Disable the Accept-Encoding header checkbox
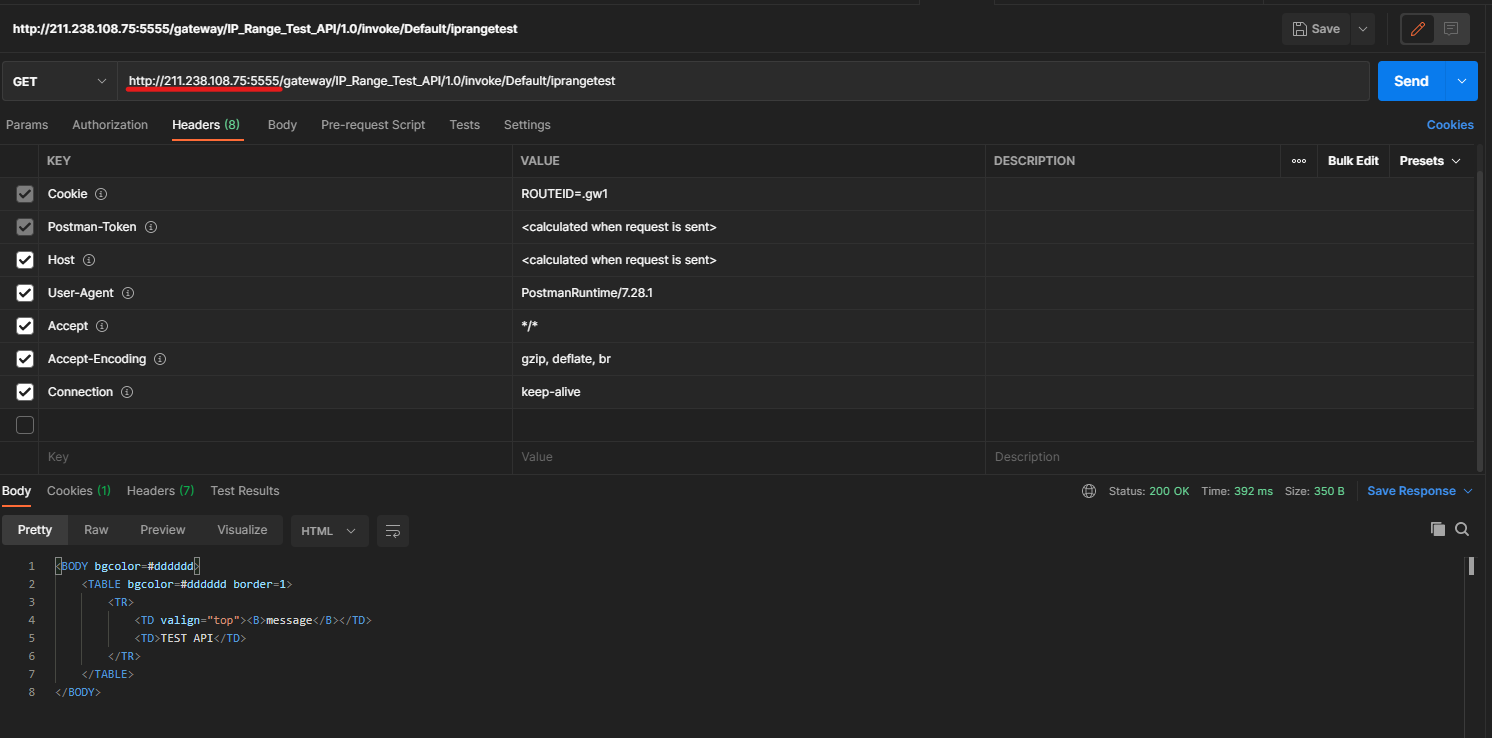This screenshot has height=738, width=1492. [25, 359]
